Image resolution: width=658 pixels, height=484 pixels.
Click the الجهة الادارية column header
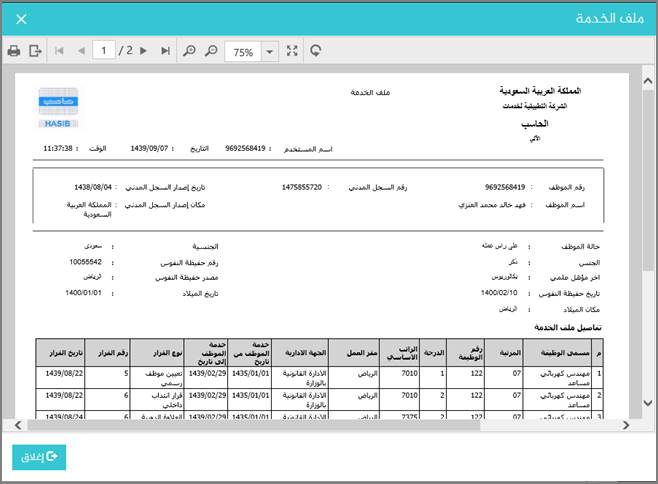click(300, 353)
